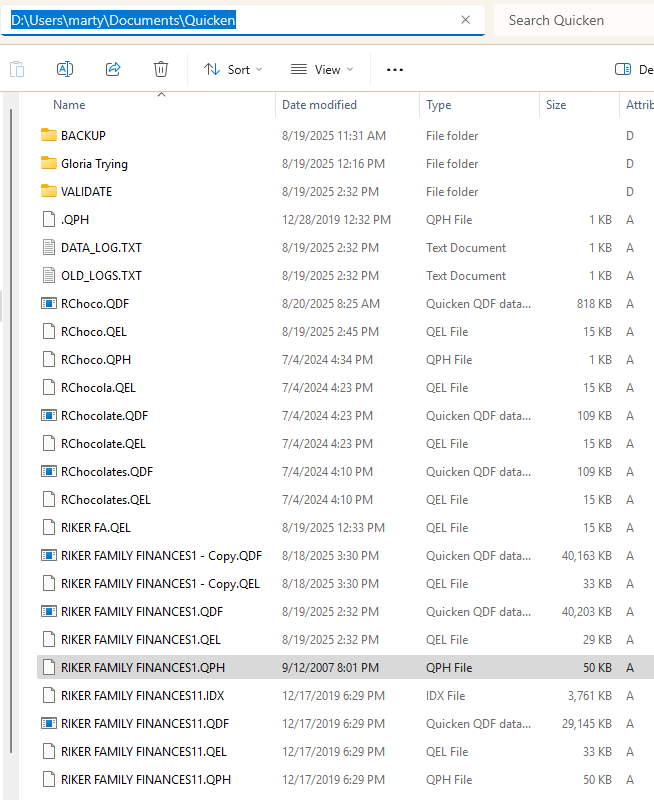The width and height of the screenshot is (654, 800).
Task: Select file name RIKER FAMILY FINANCES11.IDX
Action: (143, 696)
